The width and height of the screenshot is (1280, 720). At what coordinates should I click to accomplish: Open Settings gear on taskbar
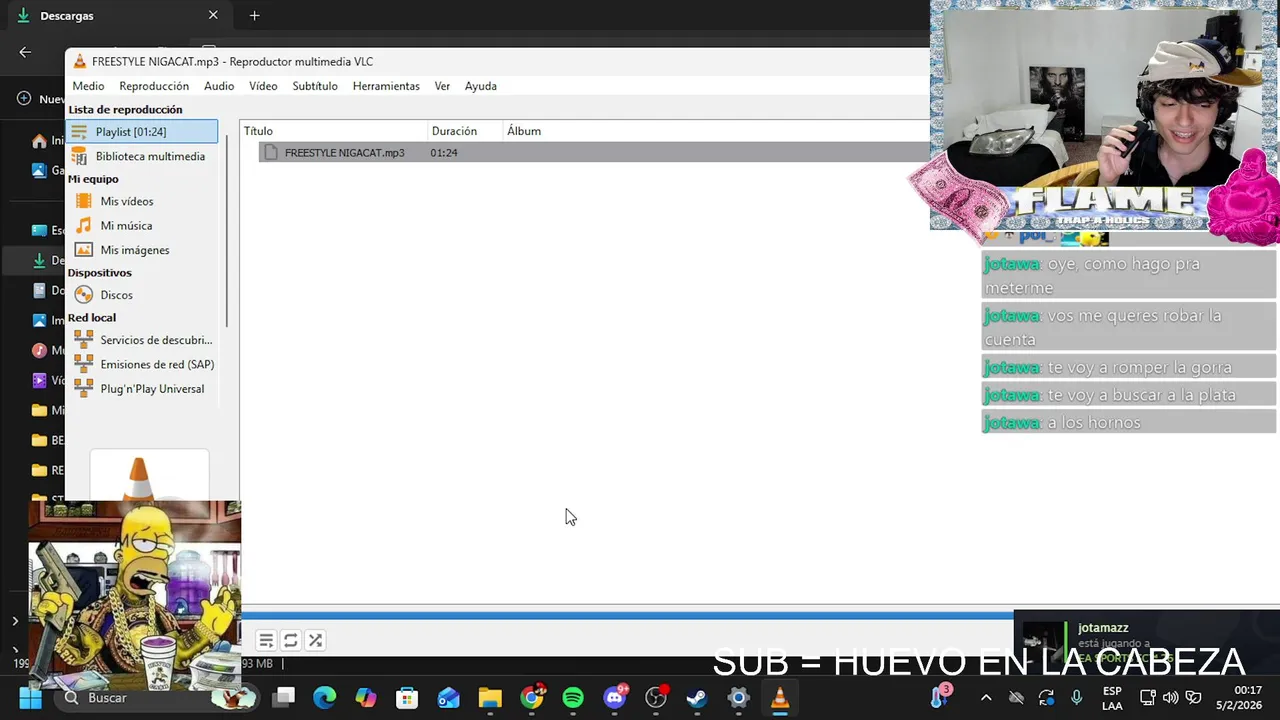pyautogui.click(x=738, y=698)
